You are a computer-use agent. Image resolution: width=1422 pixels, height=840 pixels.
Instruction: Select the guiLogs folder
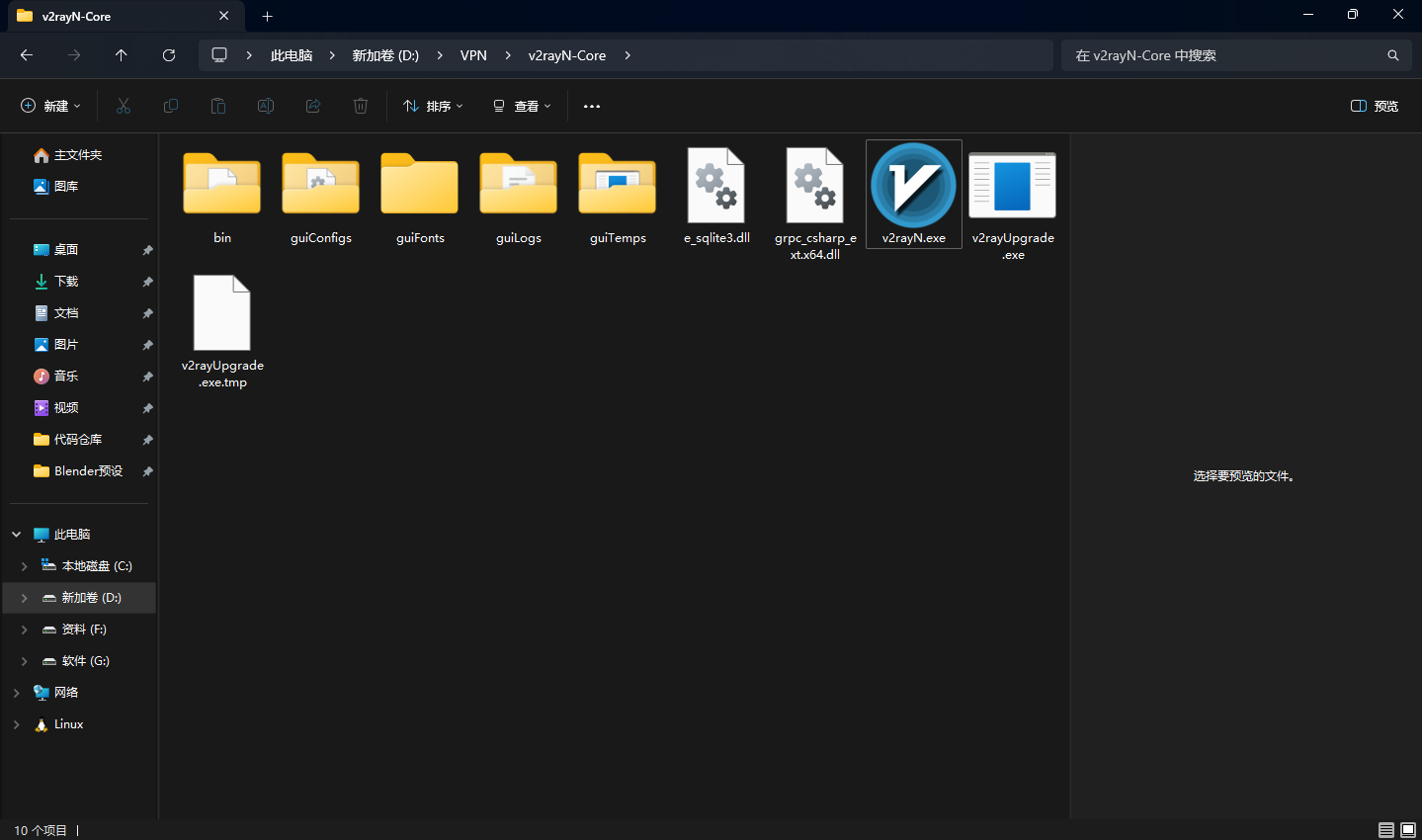coord(519,197)
